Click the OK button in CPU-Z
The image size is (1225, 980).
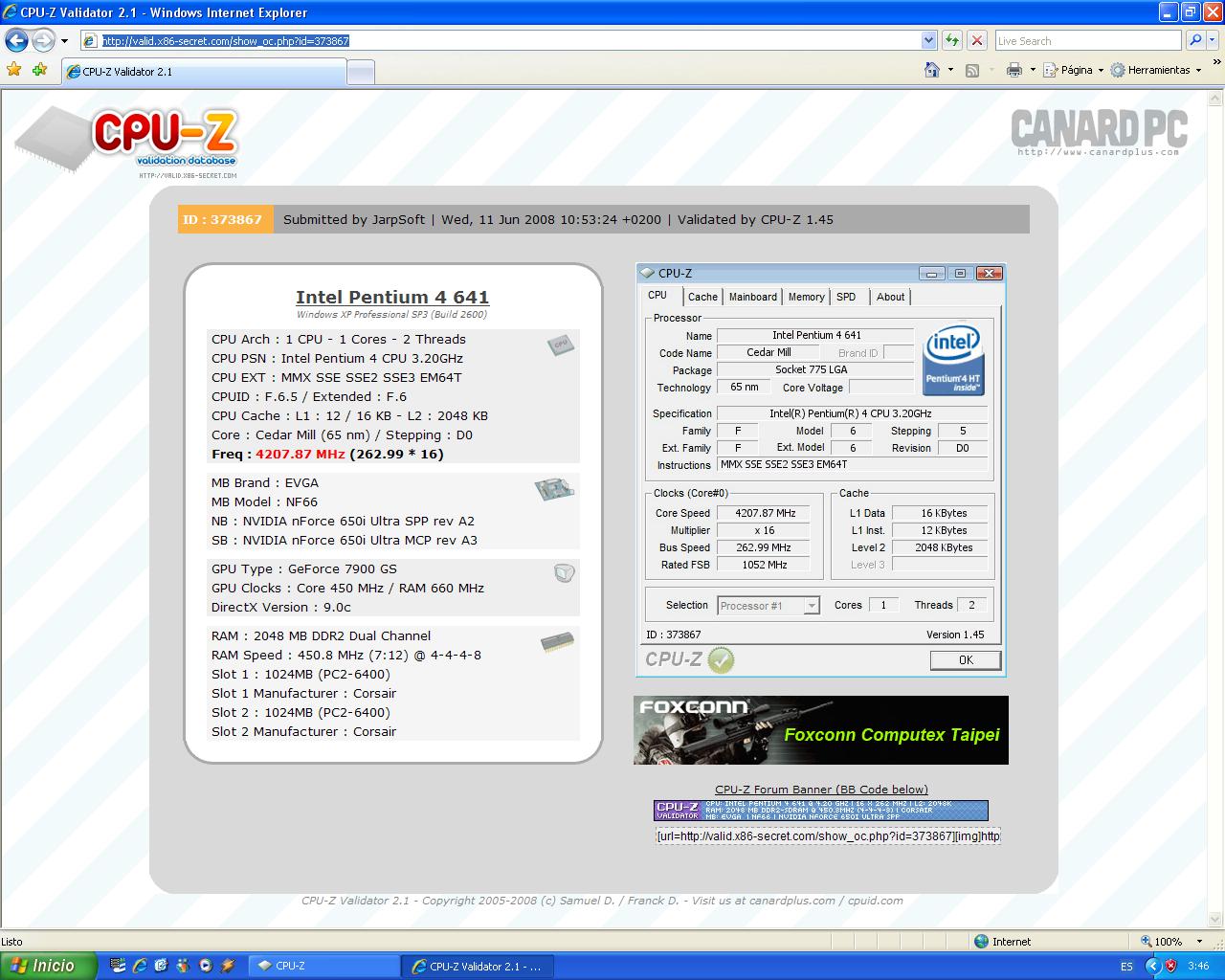click(x=966, y=660)
